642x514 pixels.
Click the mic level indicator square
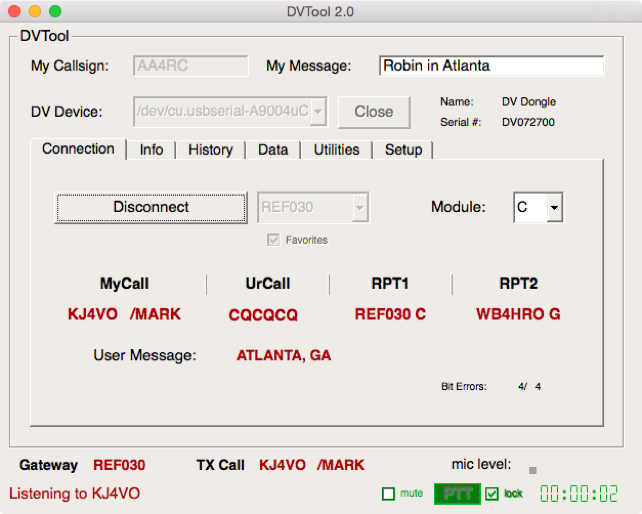coord(533,470)
